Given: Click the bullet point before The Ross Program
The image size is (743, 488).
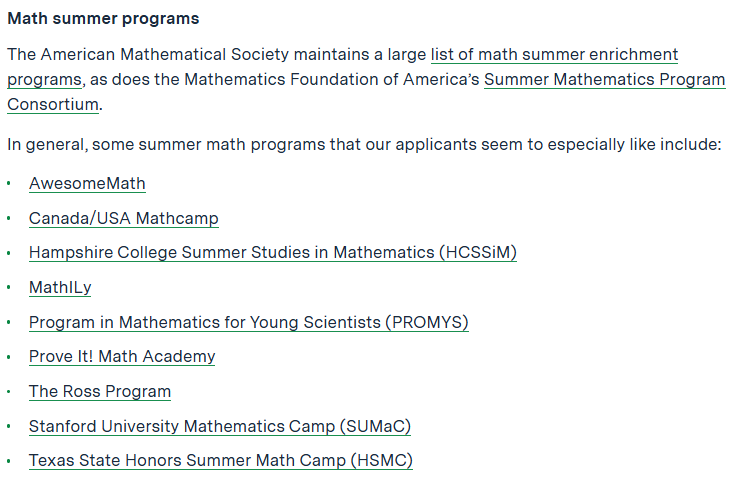Looking at the screenshot, I should coord(10,392).
